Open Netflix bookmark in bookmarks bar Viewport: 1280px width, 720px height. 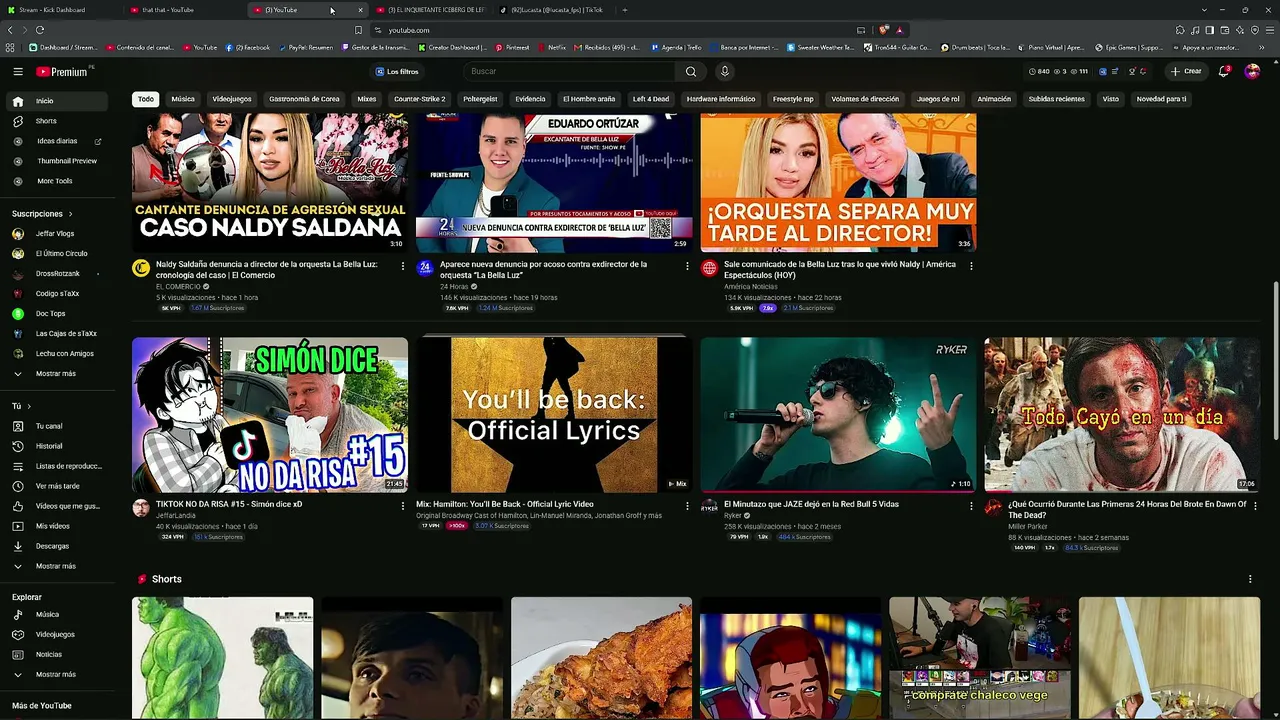click(552, 47)
